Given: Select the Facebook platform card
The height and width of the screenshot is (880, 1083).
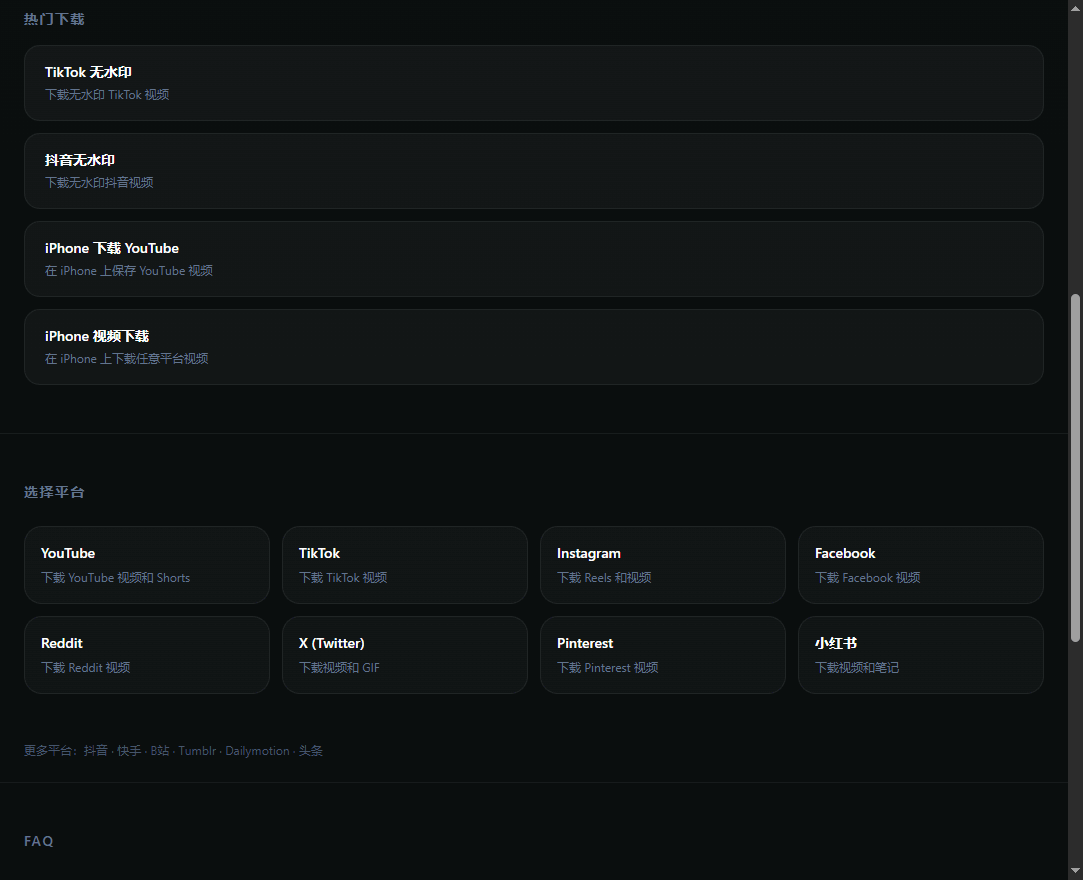Looking at the screenshot, I should tap(921, 565).
